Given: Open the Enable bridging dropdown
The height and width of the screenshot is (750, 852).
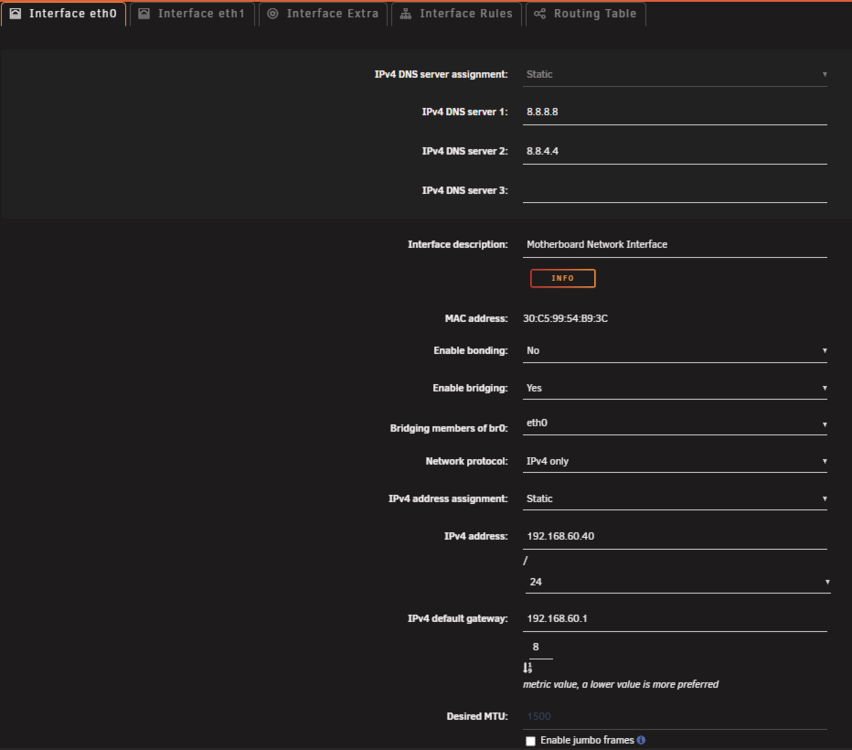Looking at the screenshot, I should point(674,388).
